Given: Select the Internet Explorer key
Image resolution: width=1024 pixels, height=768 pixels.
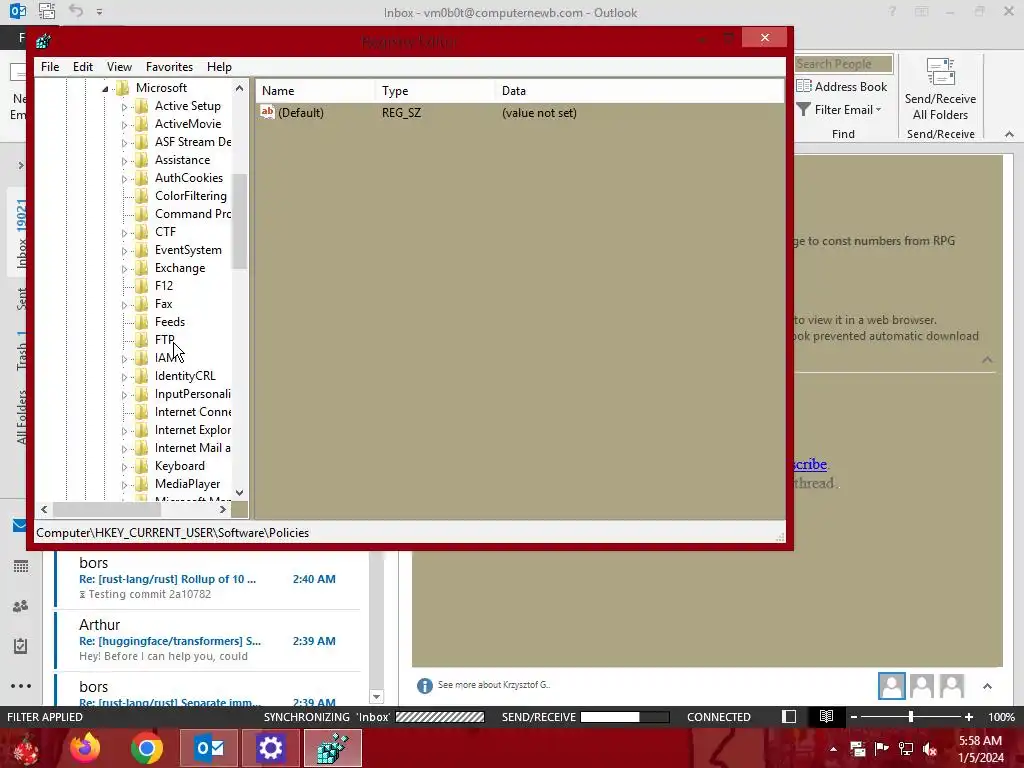Looking at the screenshot, I should 193,430.
